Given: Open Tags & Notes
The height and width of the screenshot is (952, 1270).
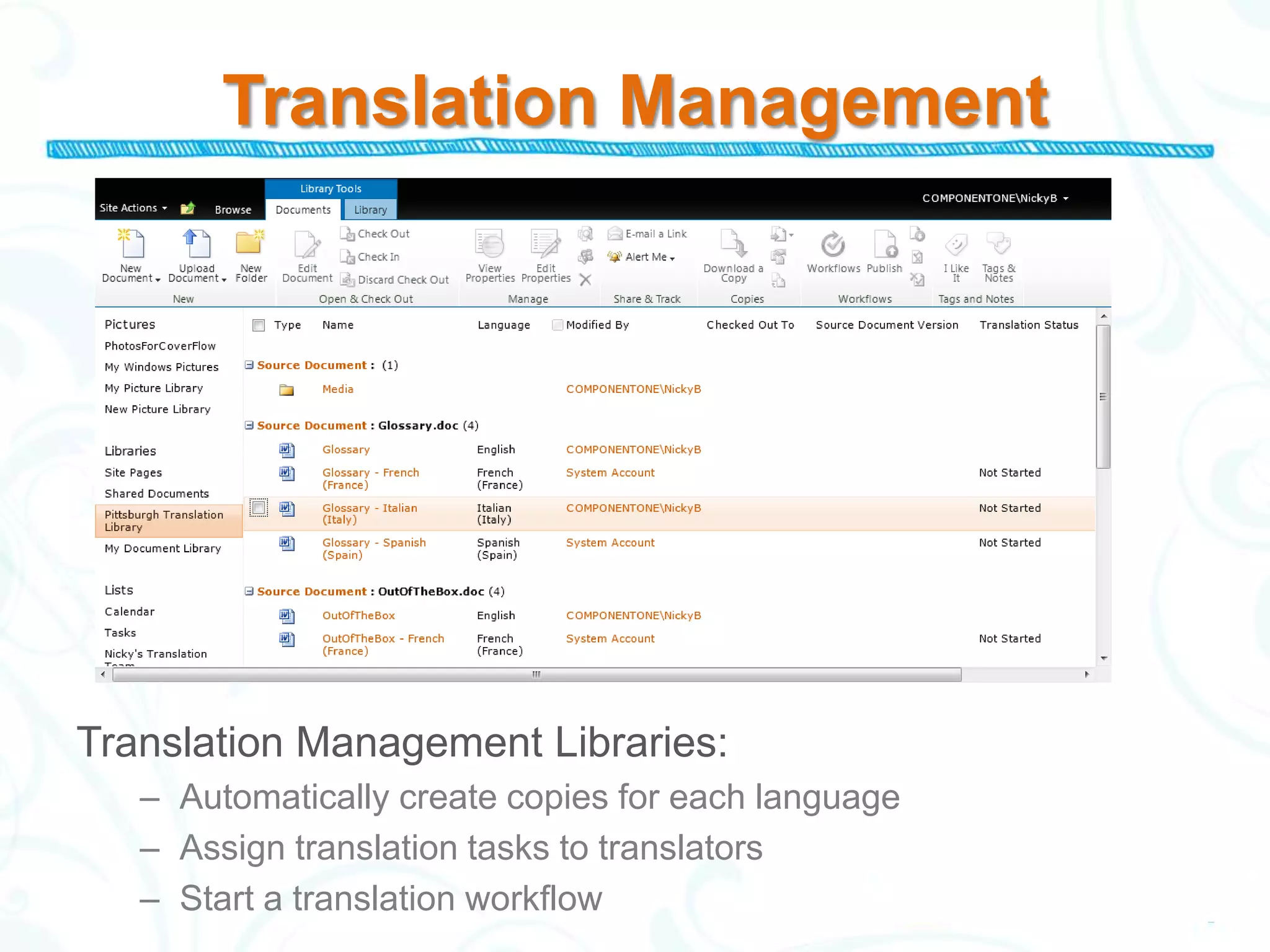Looking at the screenshot, I should pos(999,258).
